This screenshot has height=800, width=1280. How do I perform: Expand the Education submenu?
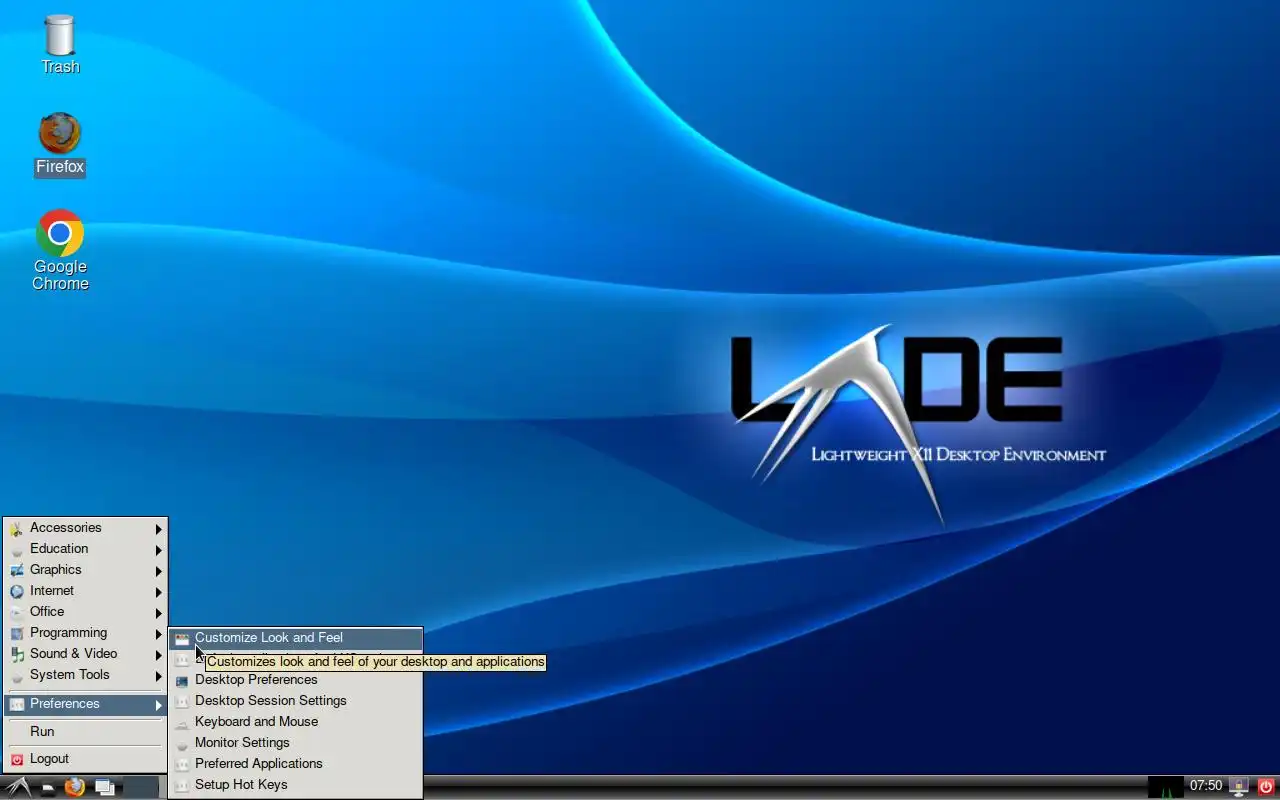pos(85,549)
